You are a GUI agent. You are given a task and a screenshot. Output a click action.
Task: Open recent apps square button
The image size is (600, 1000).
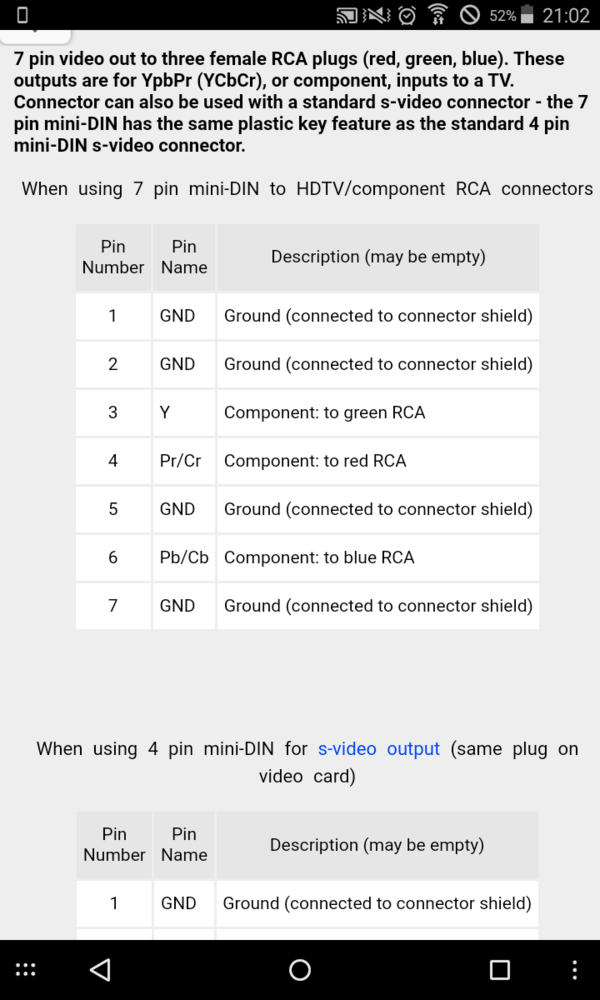(499, 969)
